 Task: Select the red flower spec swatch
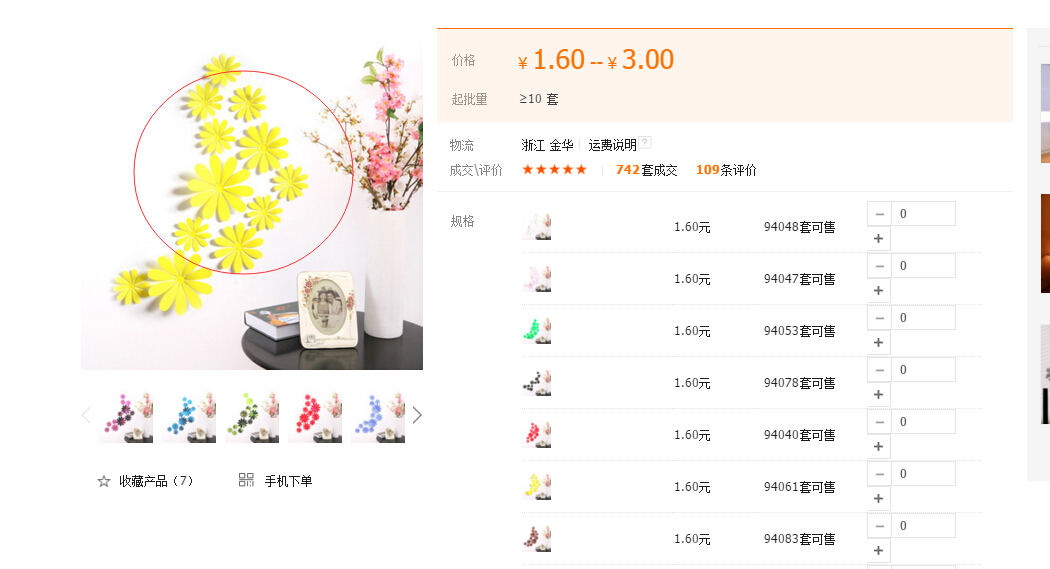pyautogui.click(x=536, y=434)
